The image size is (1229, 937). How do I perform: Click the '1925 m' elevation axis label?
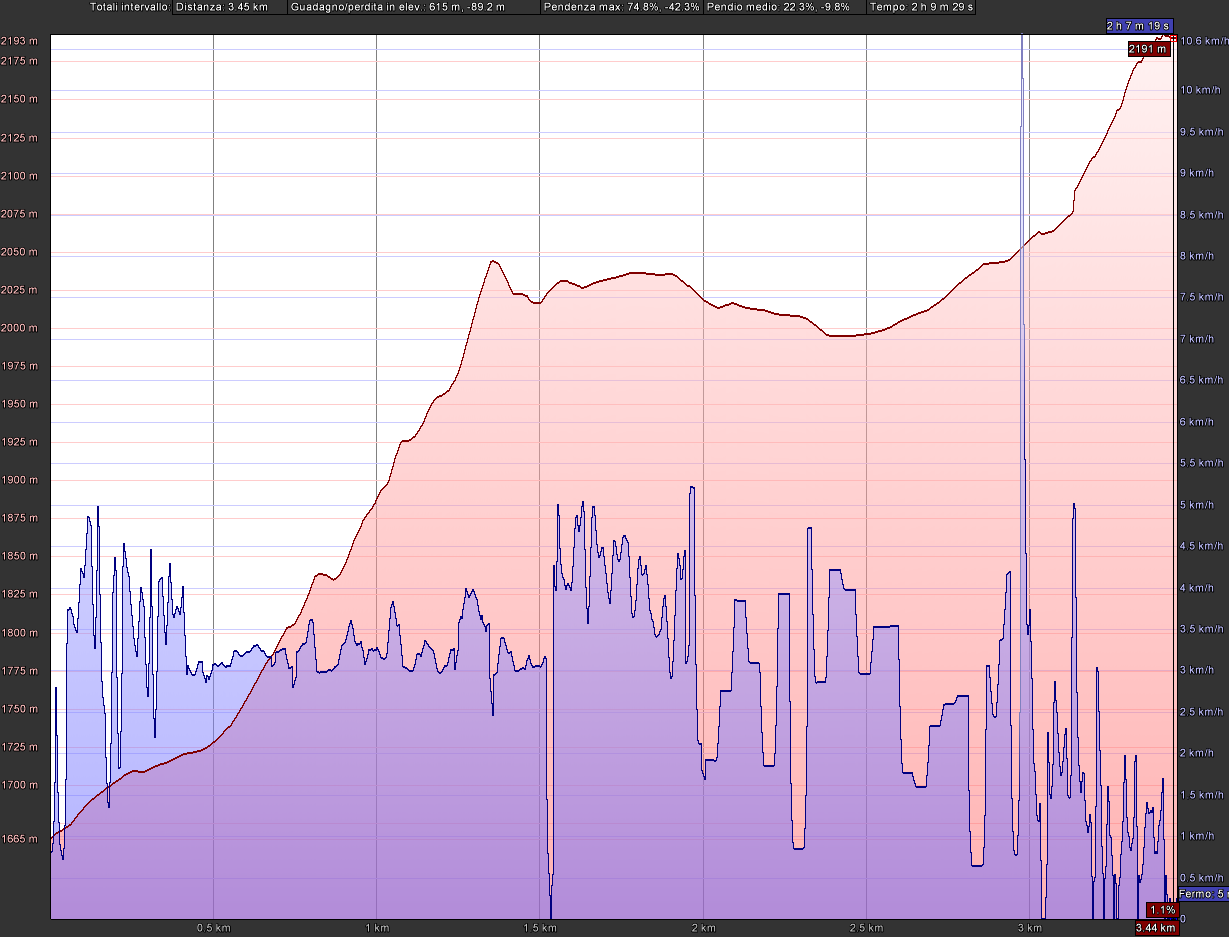(x=20, y=442)
